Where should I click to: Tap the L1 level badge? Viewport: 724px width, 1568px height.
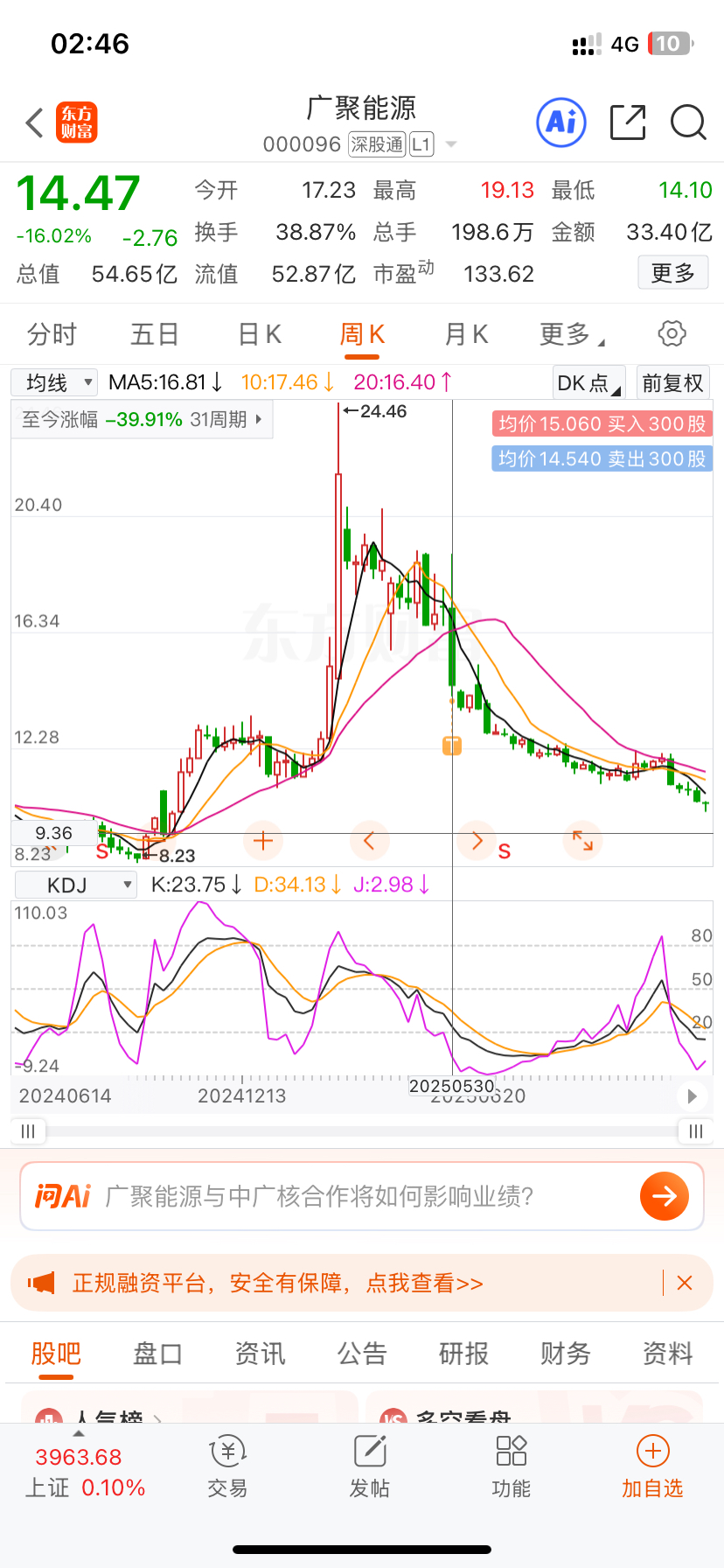pos(421,144)
